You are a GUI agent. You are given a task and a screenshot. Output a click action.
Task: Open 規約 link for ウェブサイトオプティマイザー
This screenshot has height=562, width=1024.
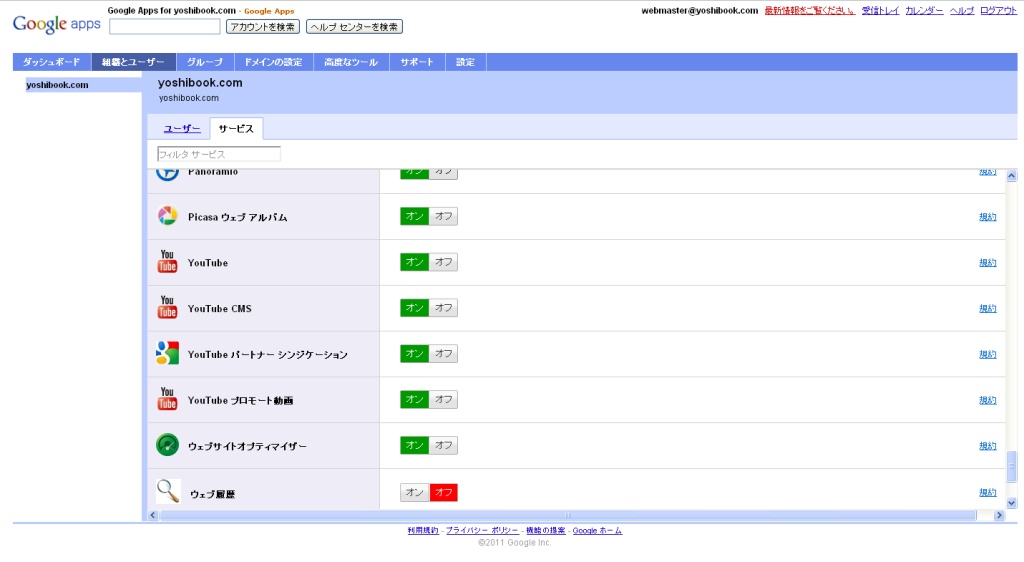tap(987, 446)
